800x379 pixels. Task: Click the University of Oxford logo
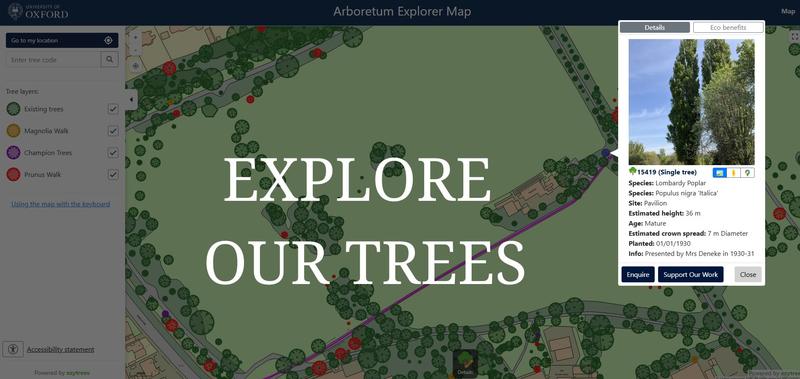(x=38, y=11)
